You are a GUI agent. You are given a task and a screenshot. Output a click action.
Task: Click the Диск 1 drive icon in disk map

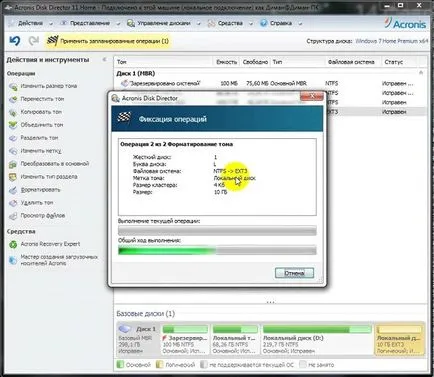tap(125, 329)
